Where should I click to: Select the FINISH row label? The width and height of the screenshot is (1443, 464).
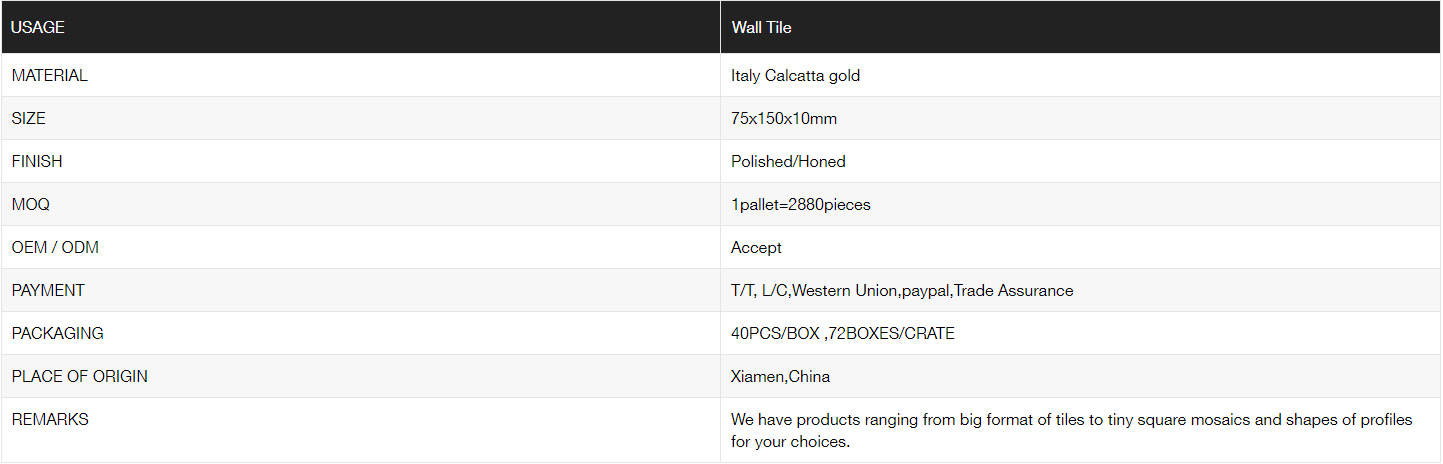pos(37,161)
